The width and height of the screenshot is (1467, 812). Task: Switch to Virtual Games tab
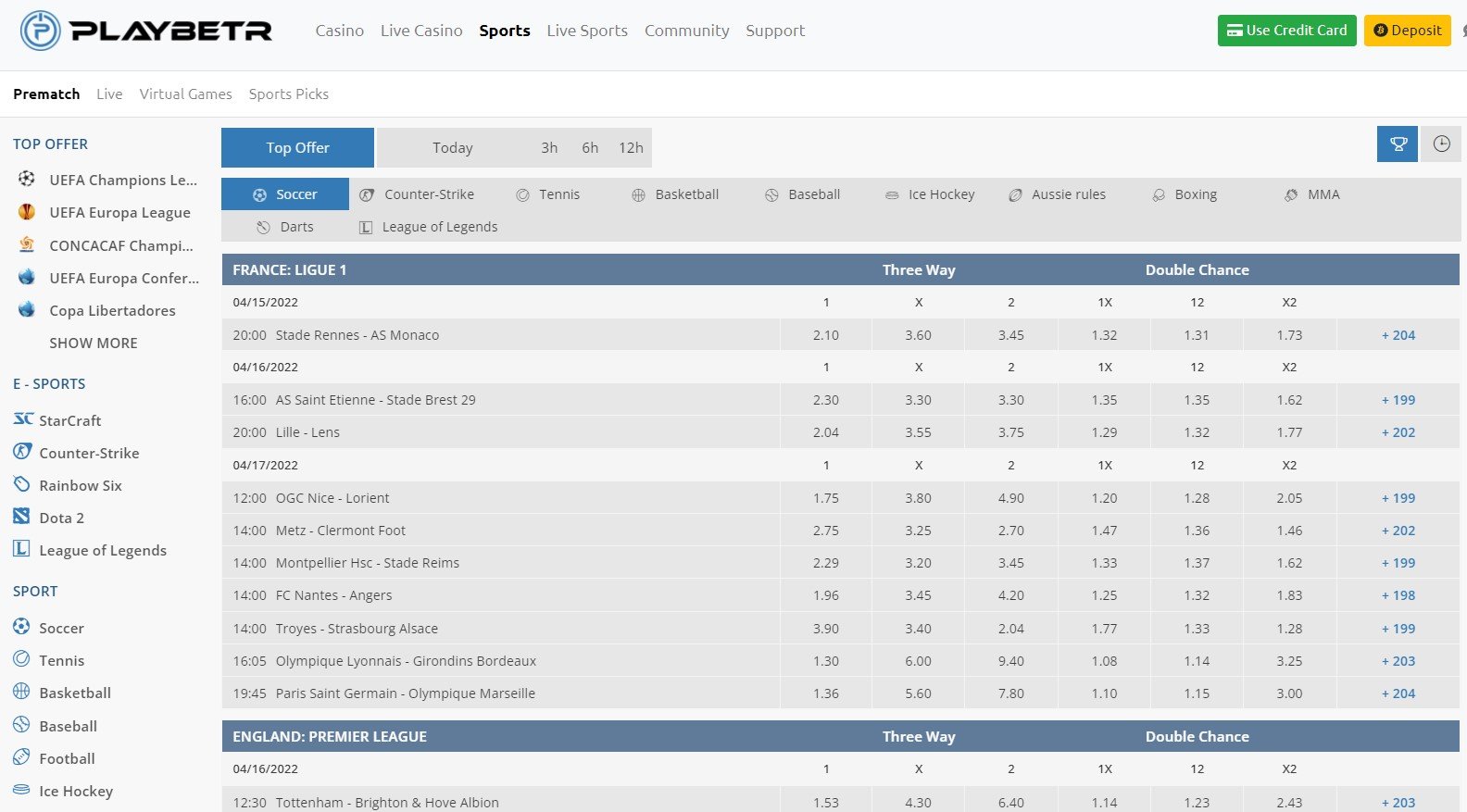click(x=185, y=94)
